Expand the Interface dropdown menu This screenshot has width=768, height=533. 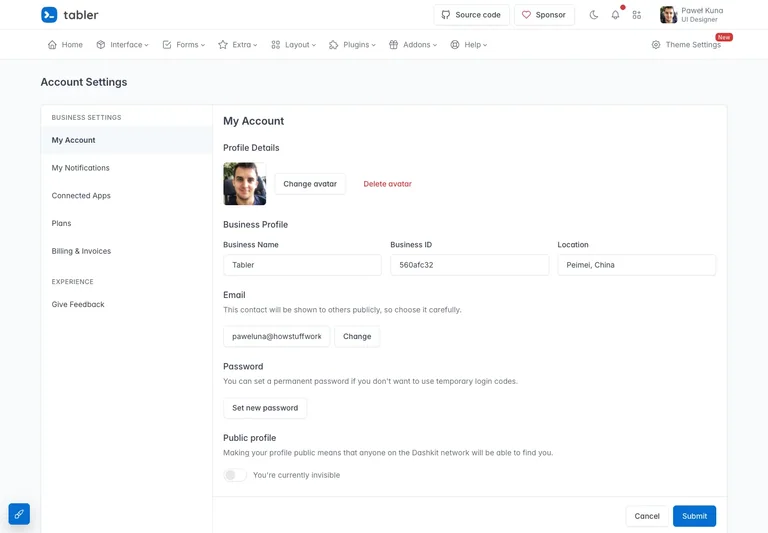pyautogui.click(x=122, y=45)
